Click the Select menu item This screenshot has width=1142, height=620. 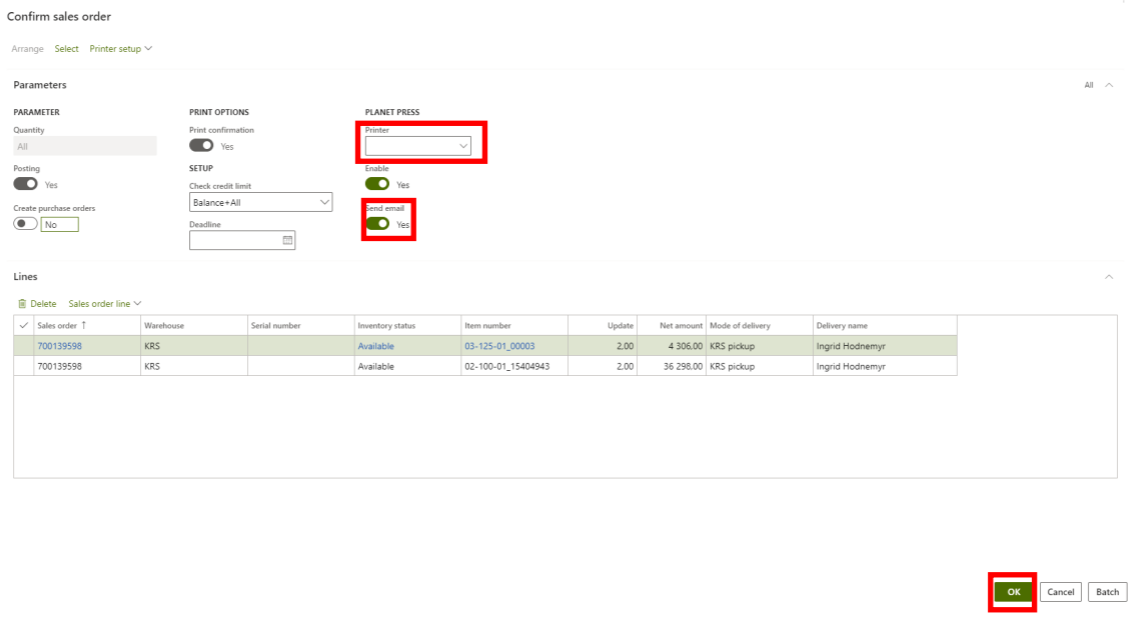pos(66,48)
